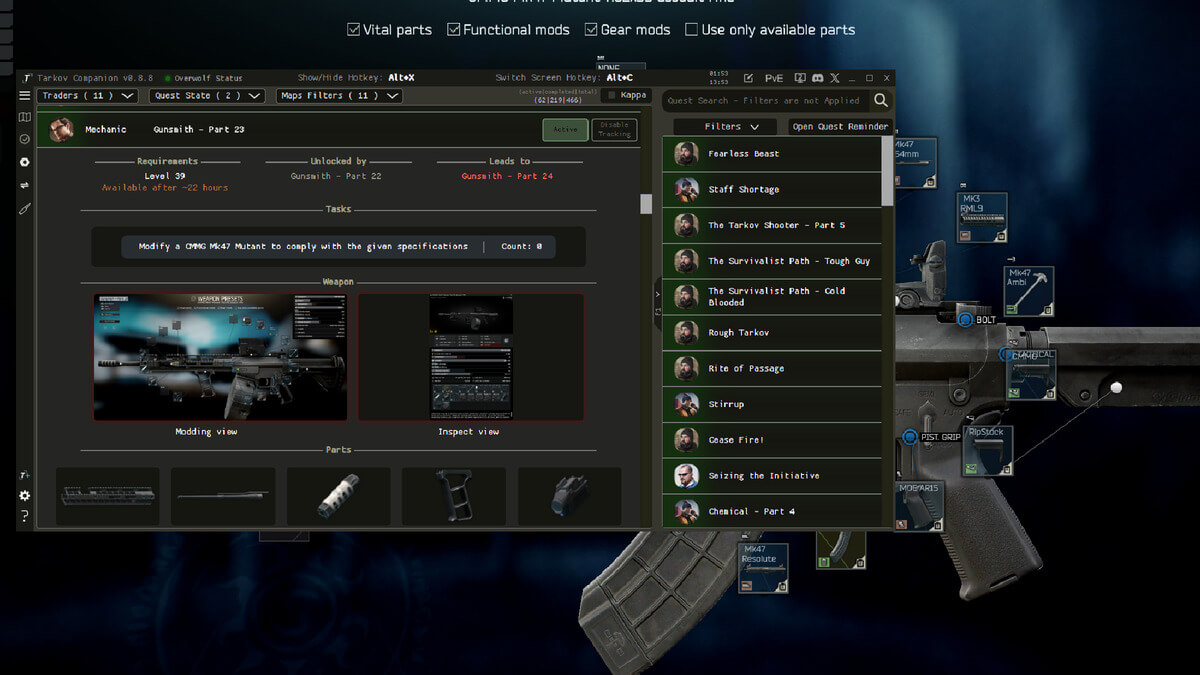Open The Survivalist Path - Cold Blooded quest
This screenshot has width=1200, height=675.
(x=772, y=297)
